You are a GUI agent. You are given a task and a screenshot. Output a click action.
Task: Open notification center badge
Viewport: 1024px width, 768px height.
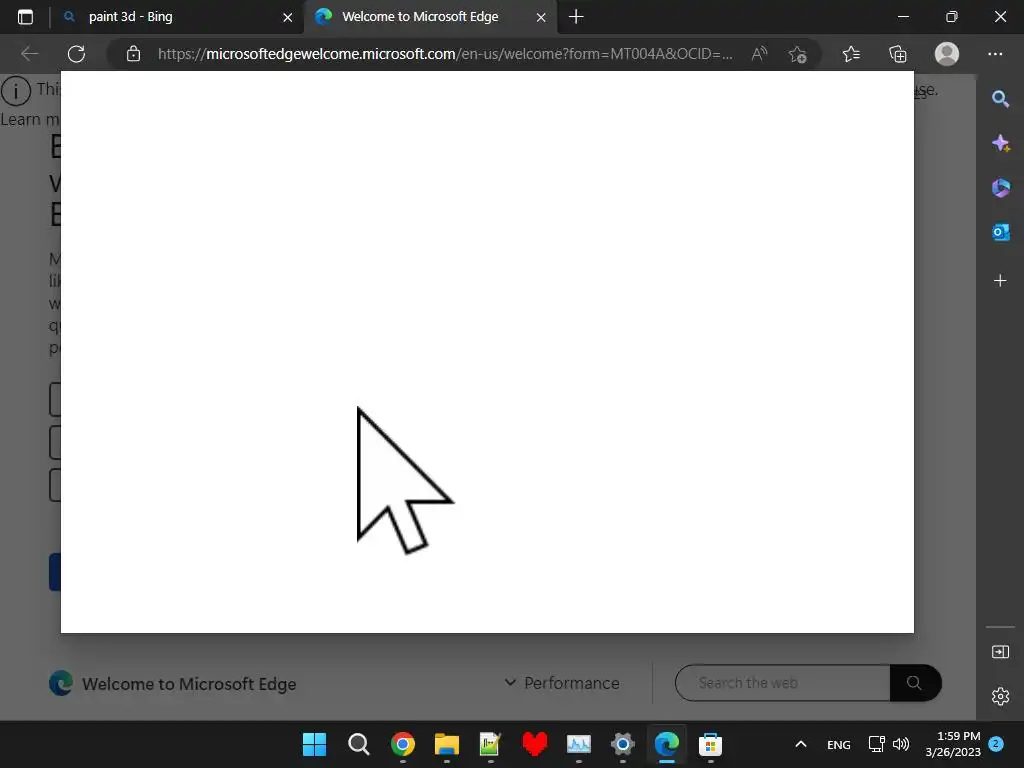pyautogui.click(x=996, y=744)
